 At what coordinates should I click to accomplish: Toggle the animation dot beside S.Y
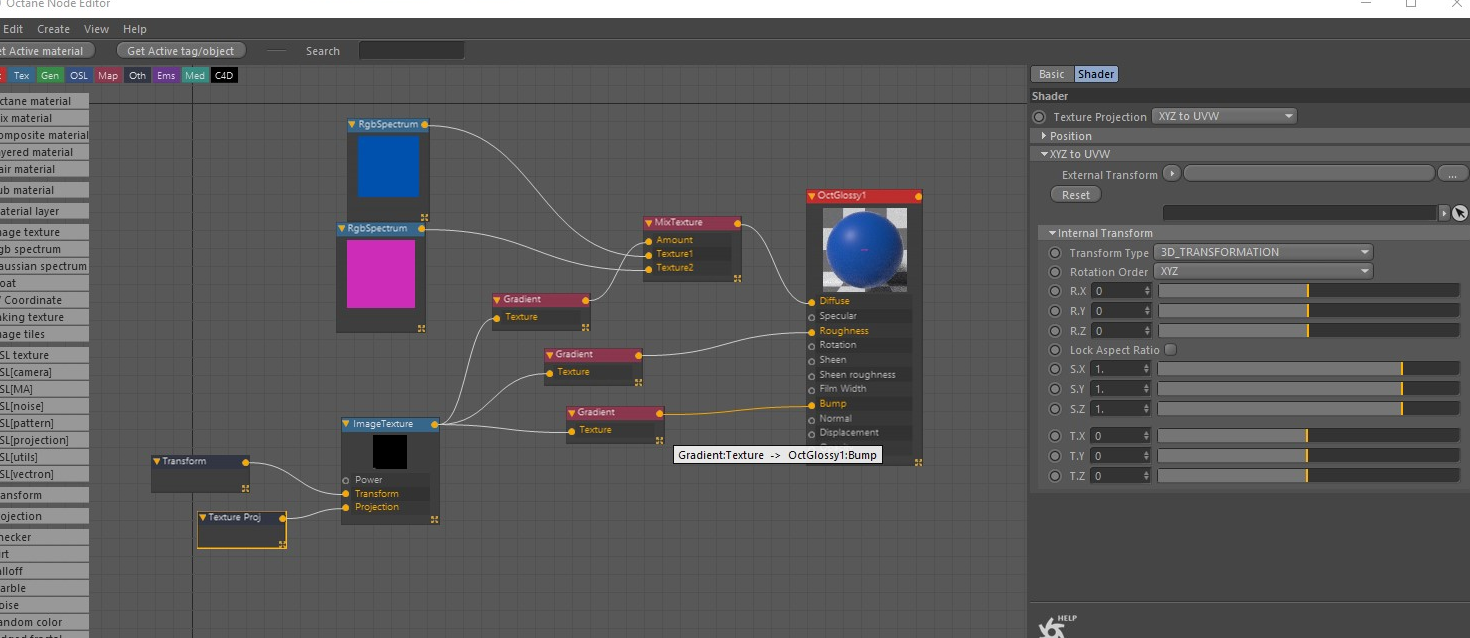click(1055, 389)
